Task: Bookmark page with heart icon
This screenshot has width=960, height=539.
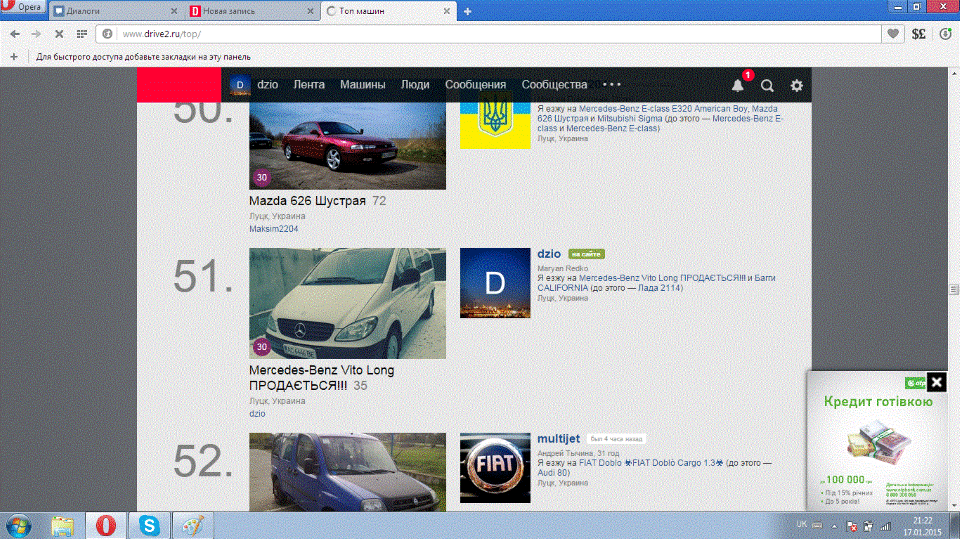Action: tap(893, 34)
